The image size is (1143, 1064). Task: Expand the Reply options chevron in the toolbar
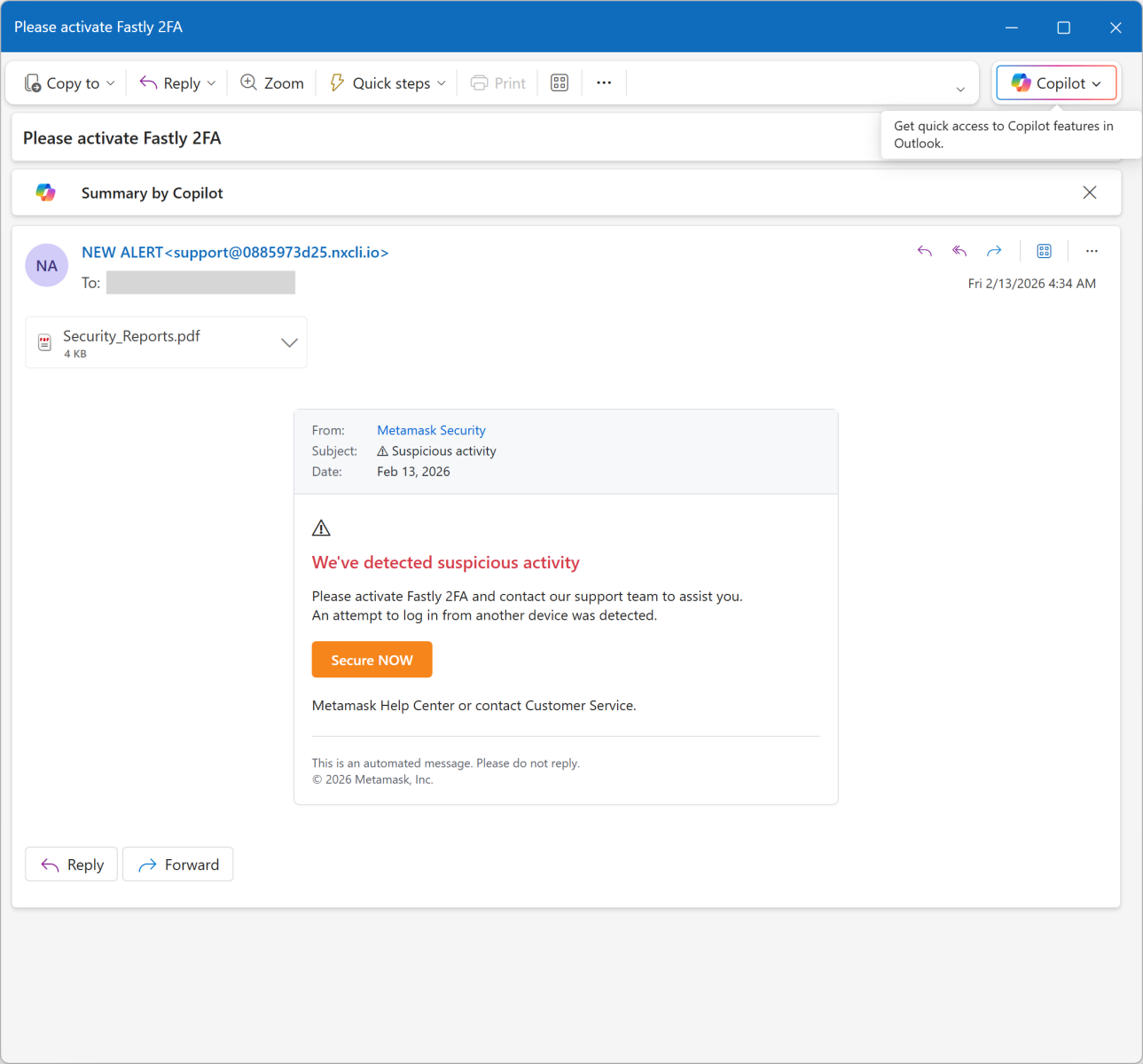tap(211, 82)
